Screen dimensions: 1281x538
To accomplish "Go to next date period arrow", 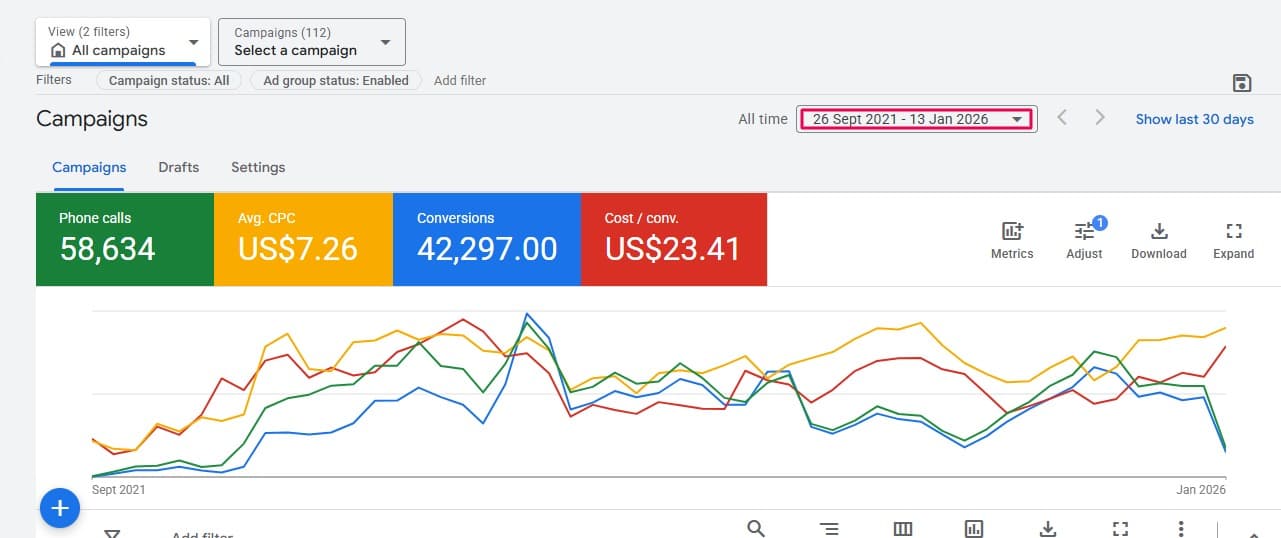I will point(1100,118).
